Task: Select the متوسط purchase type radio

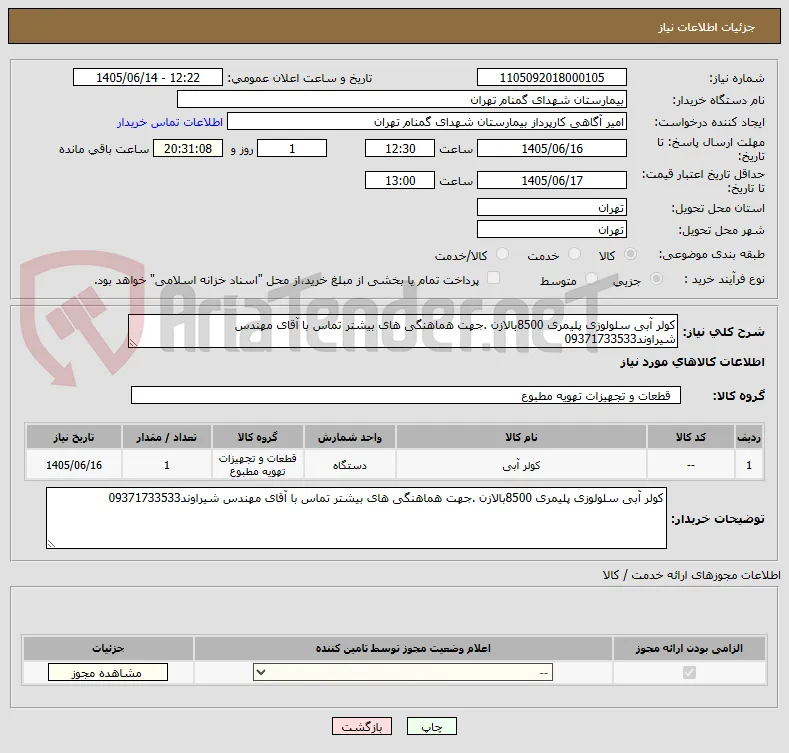Action: point(592,278)
